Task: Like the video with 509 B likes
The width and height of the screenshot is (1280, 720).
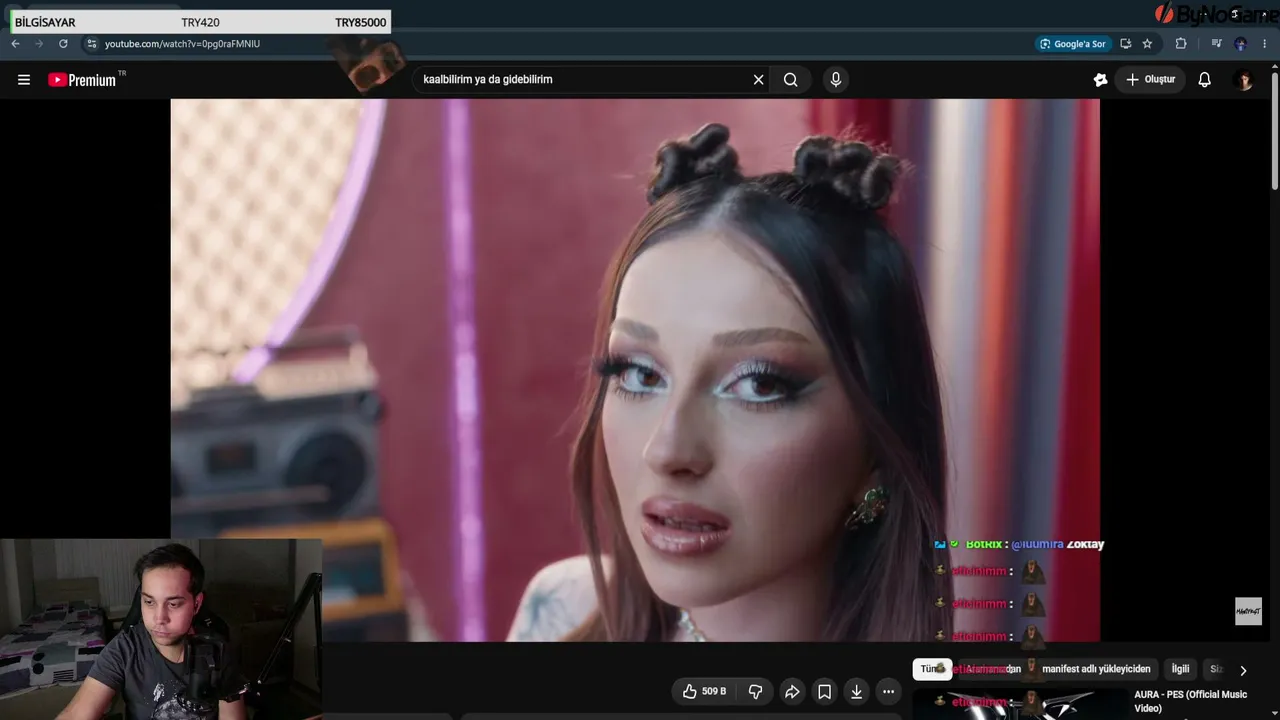Action: pos(704,691)
